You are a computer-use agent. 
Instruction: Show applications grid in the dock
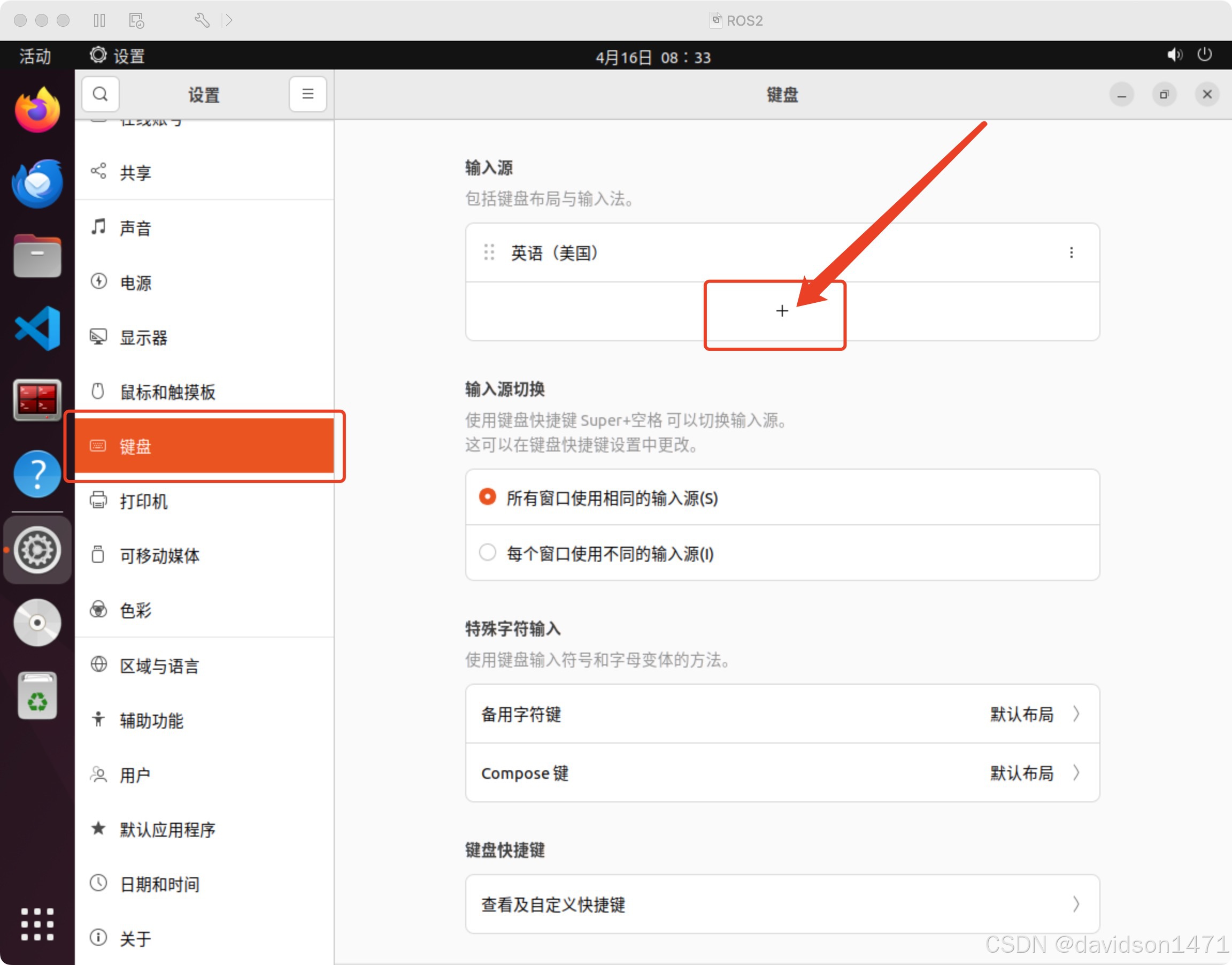click(37, 924)
